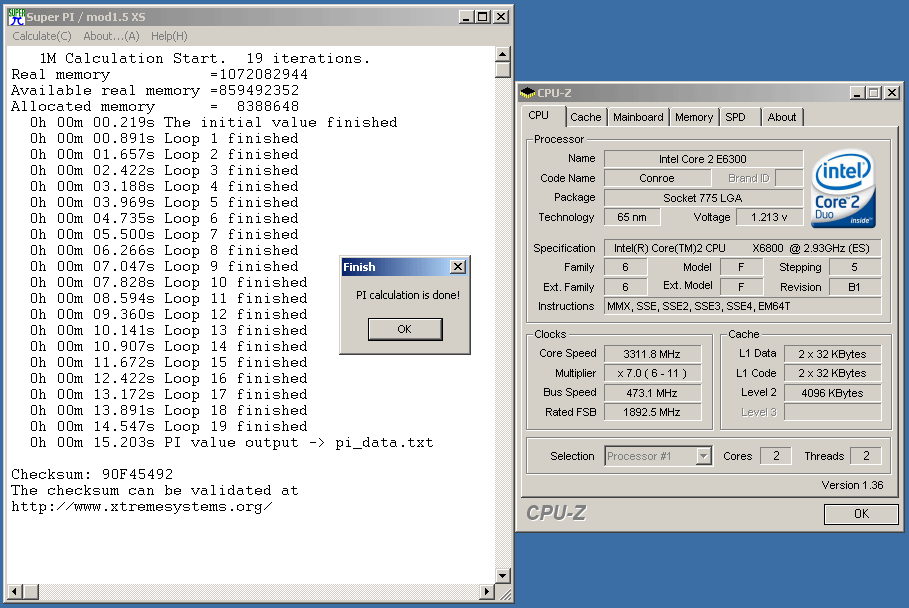This screenshot has height=608, width=909.
Task: Switch to the About tab in CPU-Z
Action: 781,117
